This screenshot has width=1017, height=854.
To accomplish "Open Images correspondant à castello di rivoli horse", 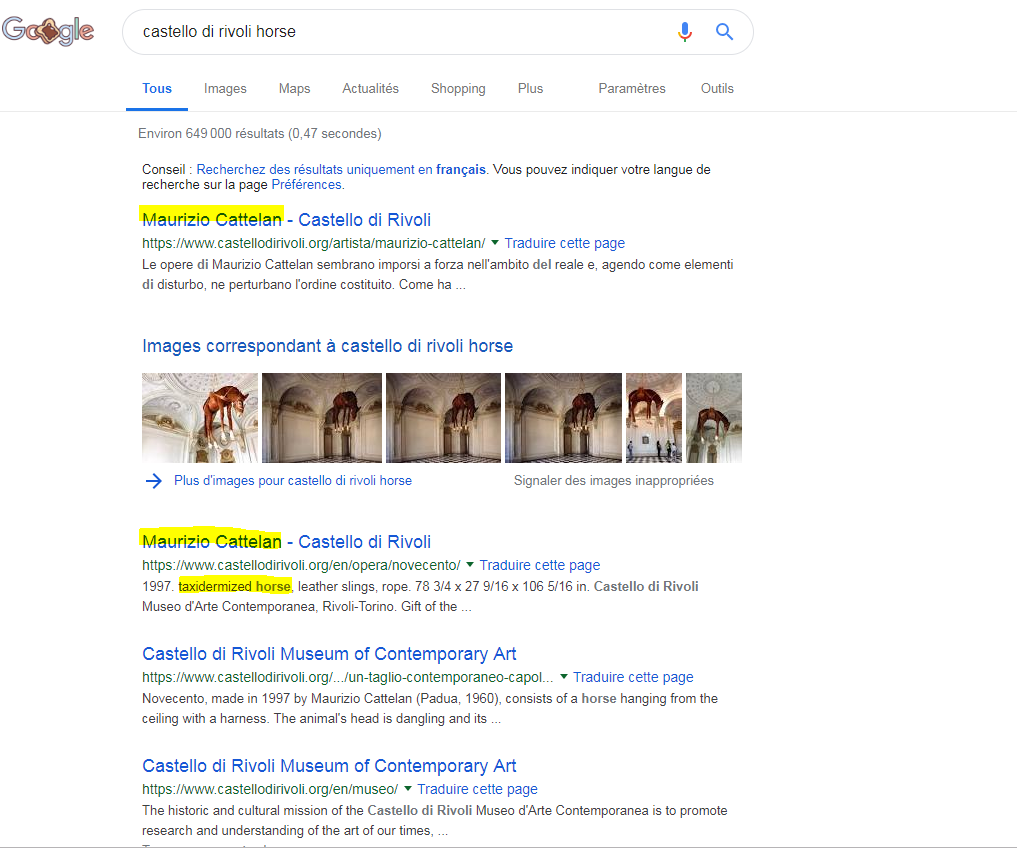I will point(328,346).
